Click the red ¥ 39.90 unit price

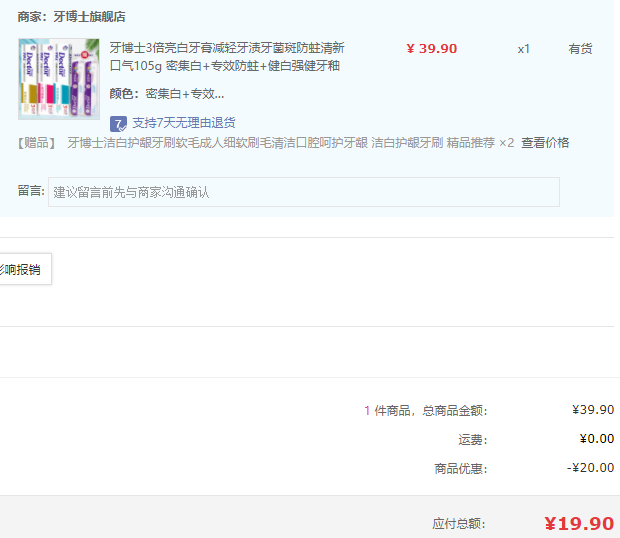click(432, 49)
